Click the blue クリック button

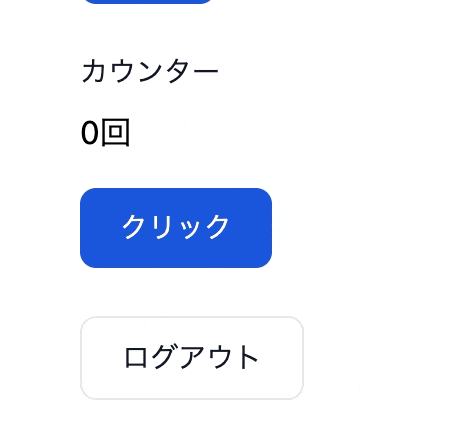point(176,228)
